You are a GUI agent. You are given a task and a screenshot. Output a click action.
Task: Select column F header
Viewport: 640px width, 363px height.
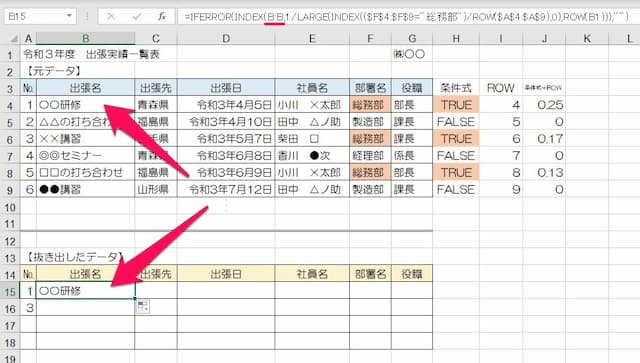pos(370,39)
